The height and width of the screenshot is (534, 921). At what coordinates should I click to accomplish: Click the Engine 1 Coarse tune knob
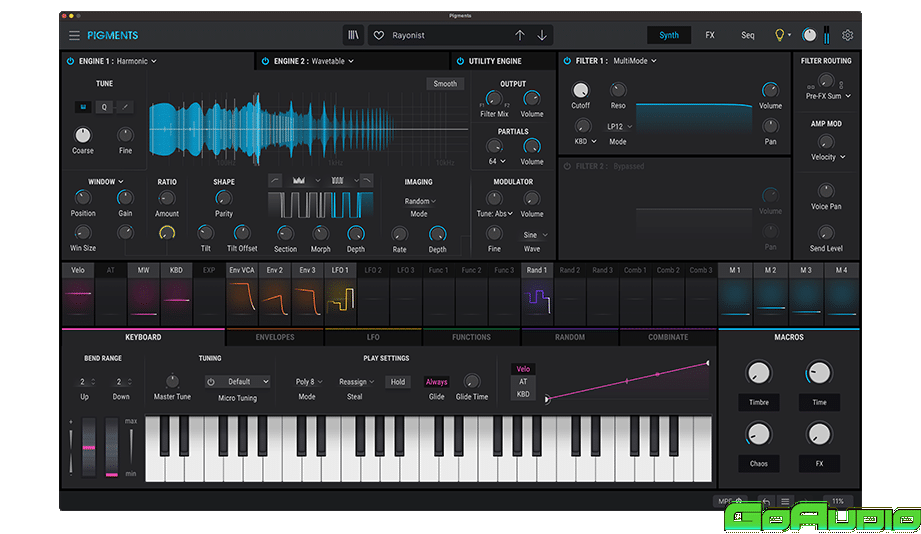[83, 135]
